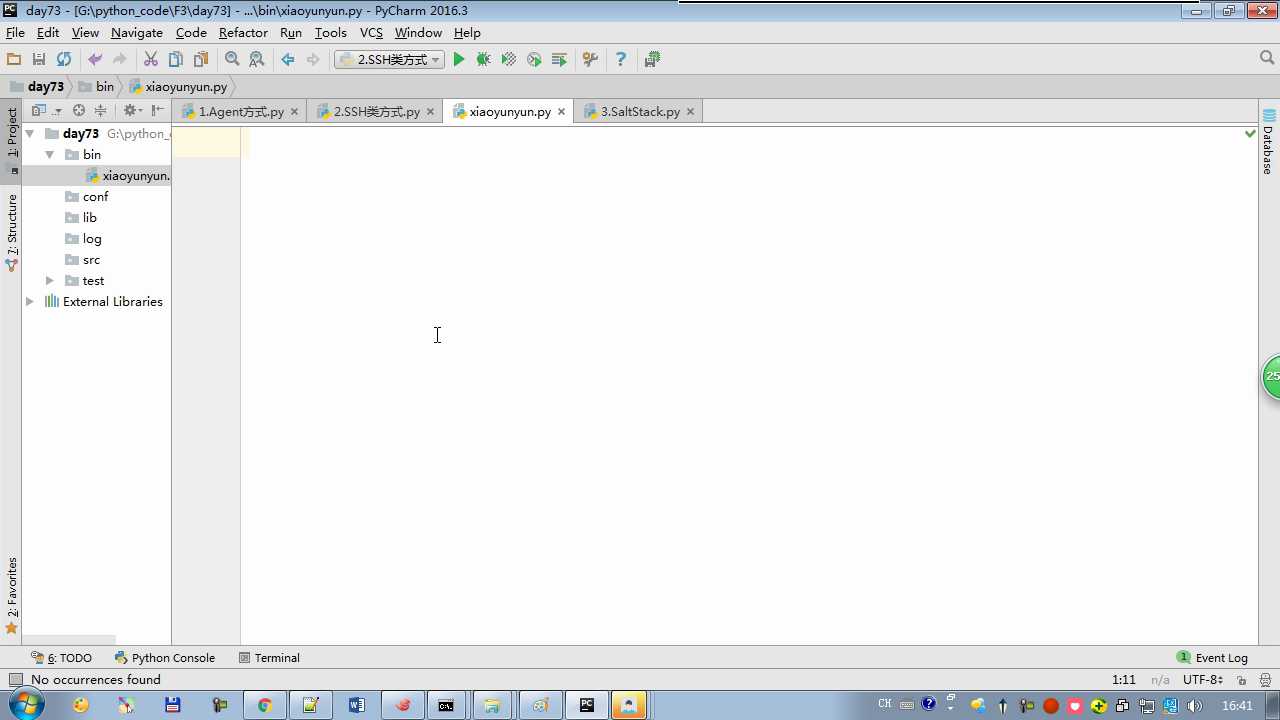Collapse all in project panel

tap(100, 111)
